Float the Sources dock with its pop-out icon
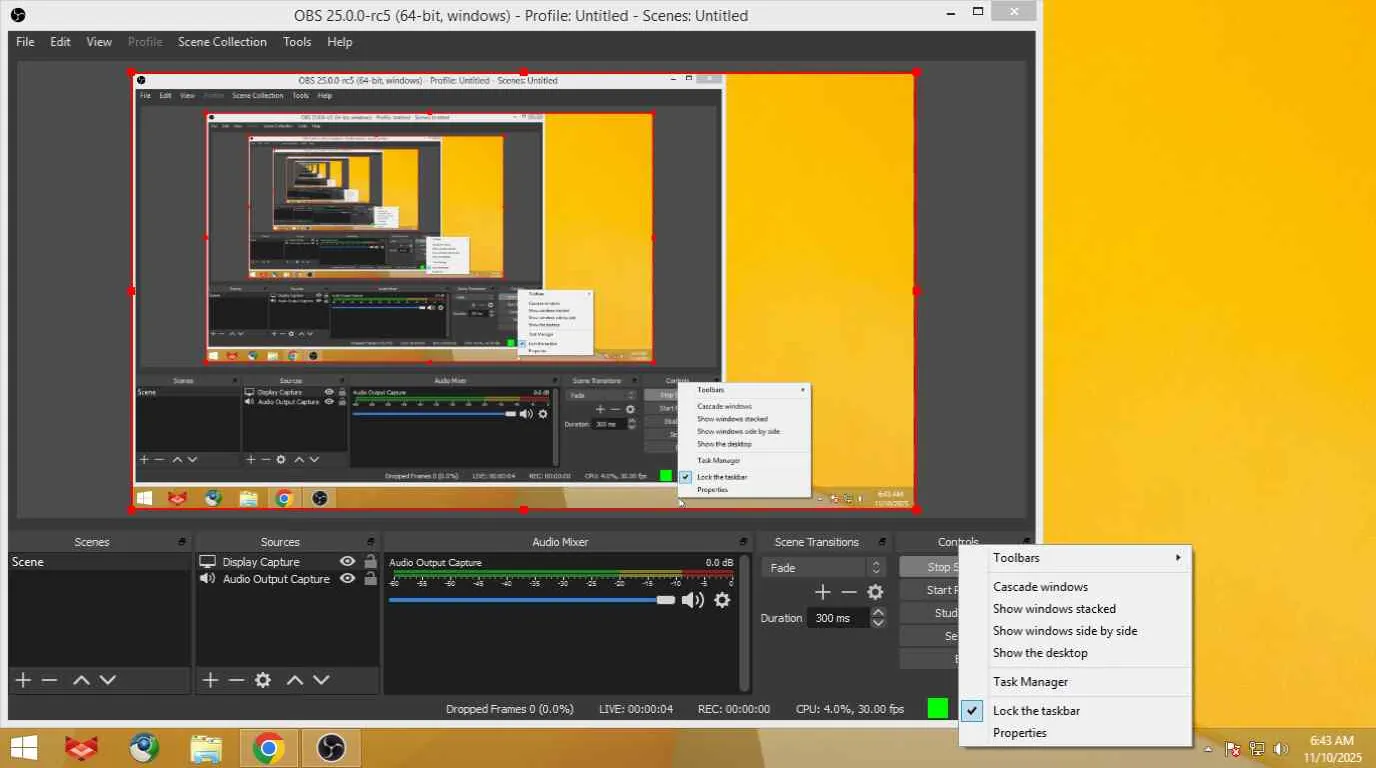1376x768 pixels. point(370,542)
